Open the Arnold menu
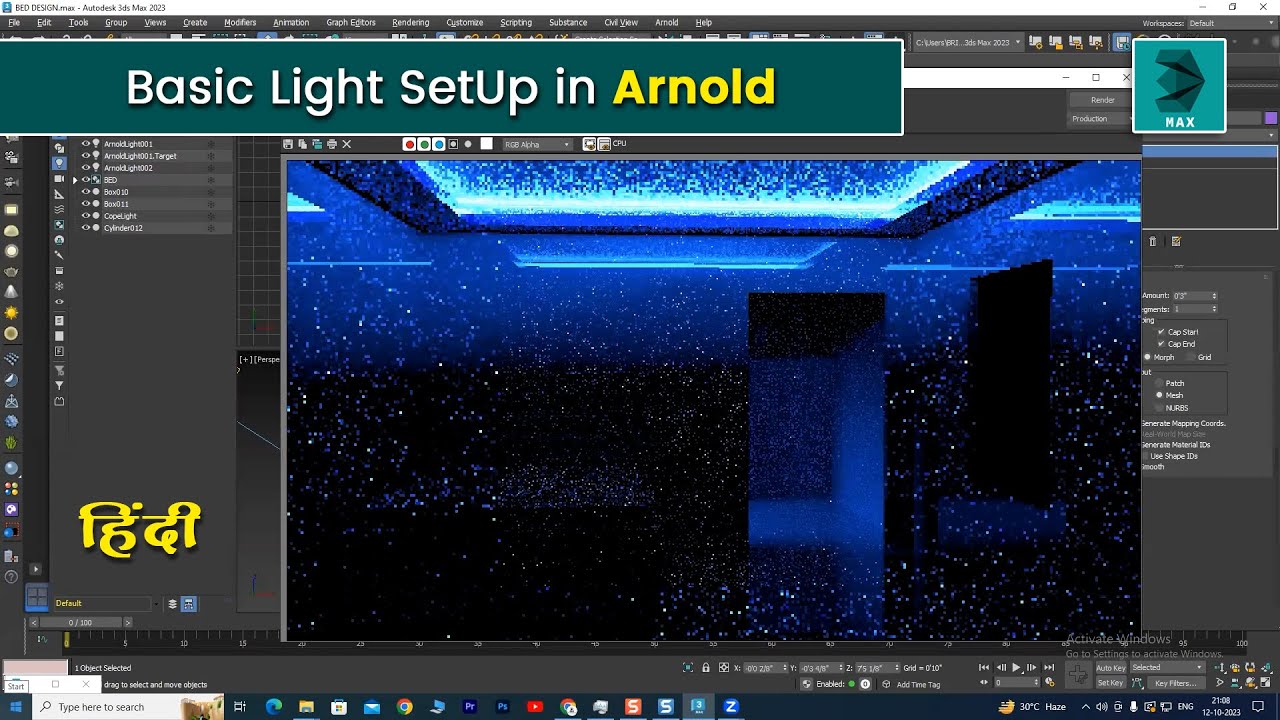Image resolution: width=1280 pixels, height=720 pixels. 666,22
